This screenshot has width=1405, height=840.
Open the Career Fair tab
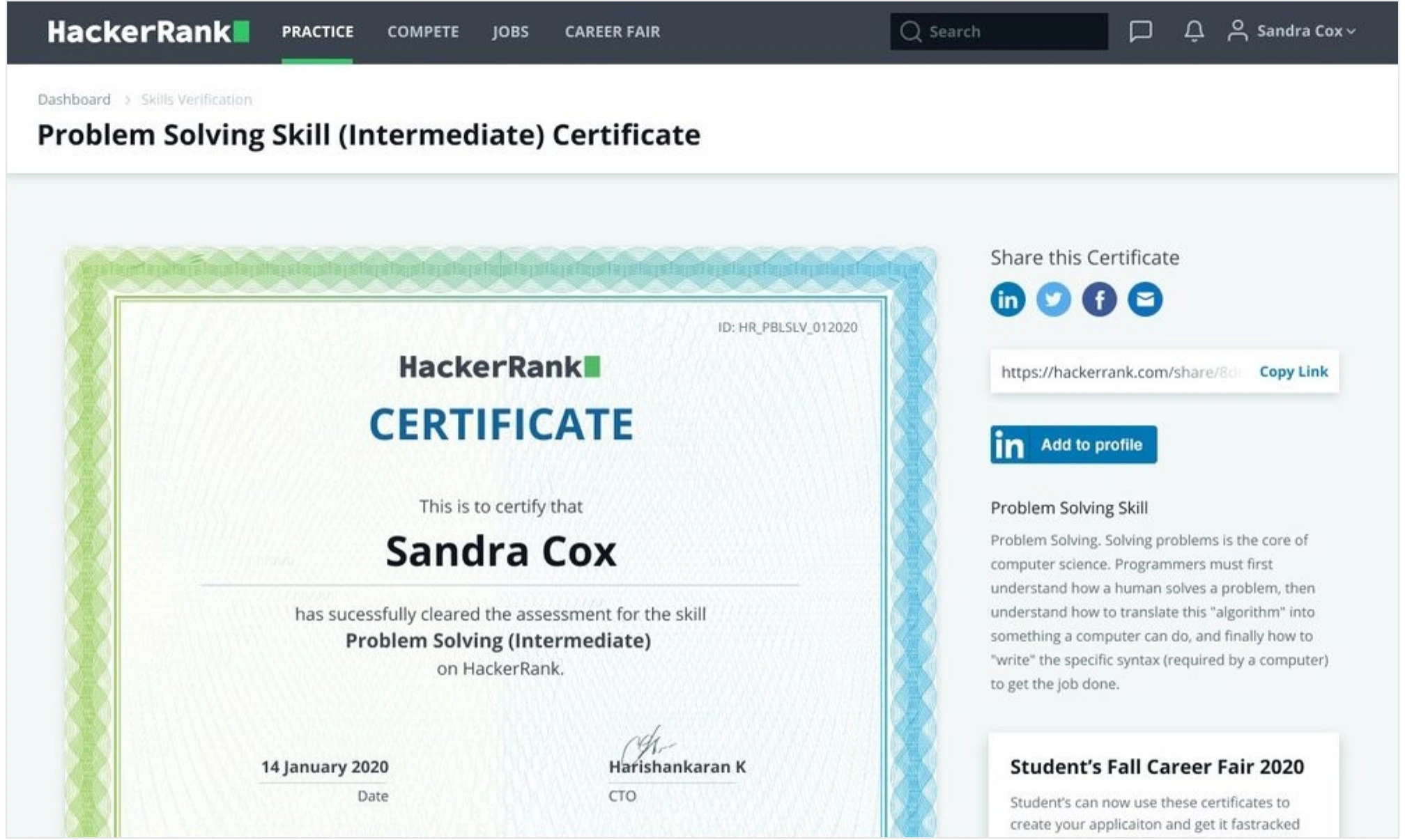(612, 31)
